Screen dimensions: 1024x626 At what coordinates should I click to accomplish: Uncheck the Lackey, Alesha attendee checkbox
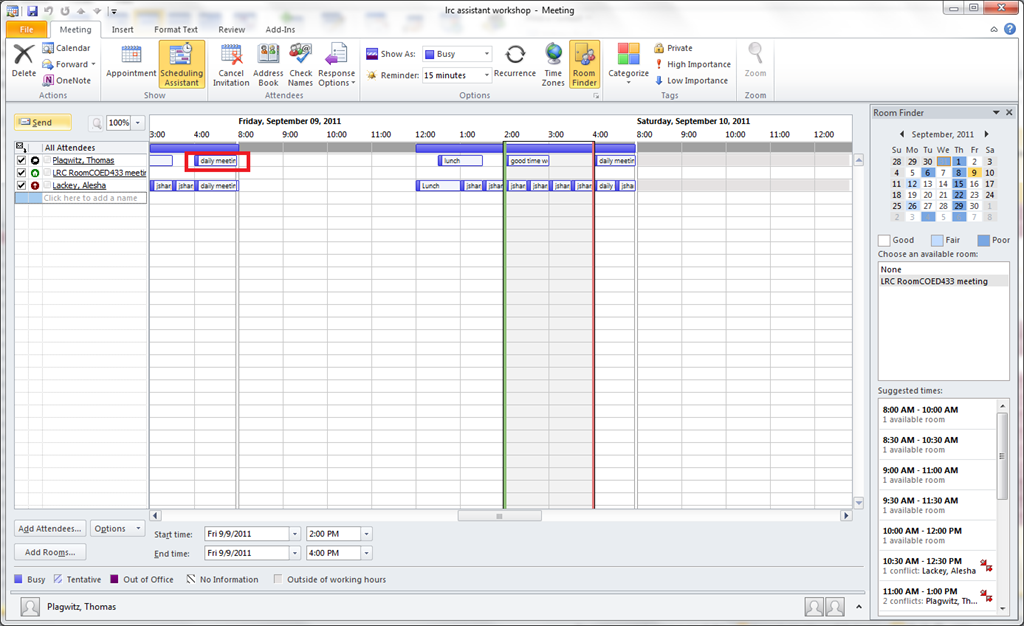click(22, 185)
